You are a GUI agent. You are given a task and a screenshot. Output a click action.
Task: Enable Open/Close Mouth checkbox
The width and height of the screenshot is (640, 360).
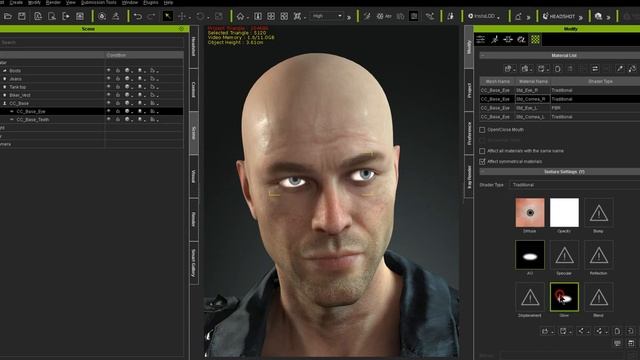click(x=482, y=130)
